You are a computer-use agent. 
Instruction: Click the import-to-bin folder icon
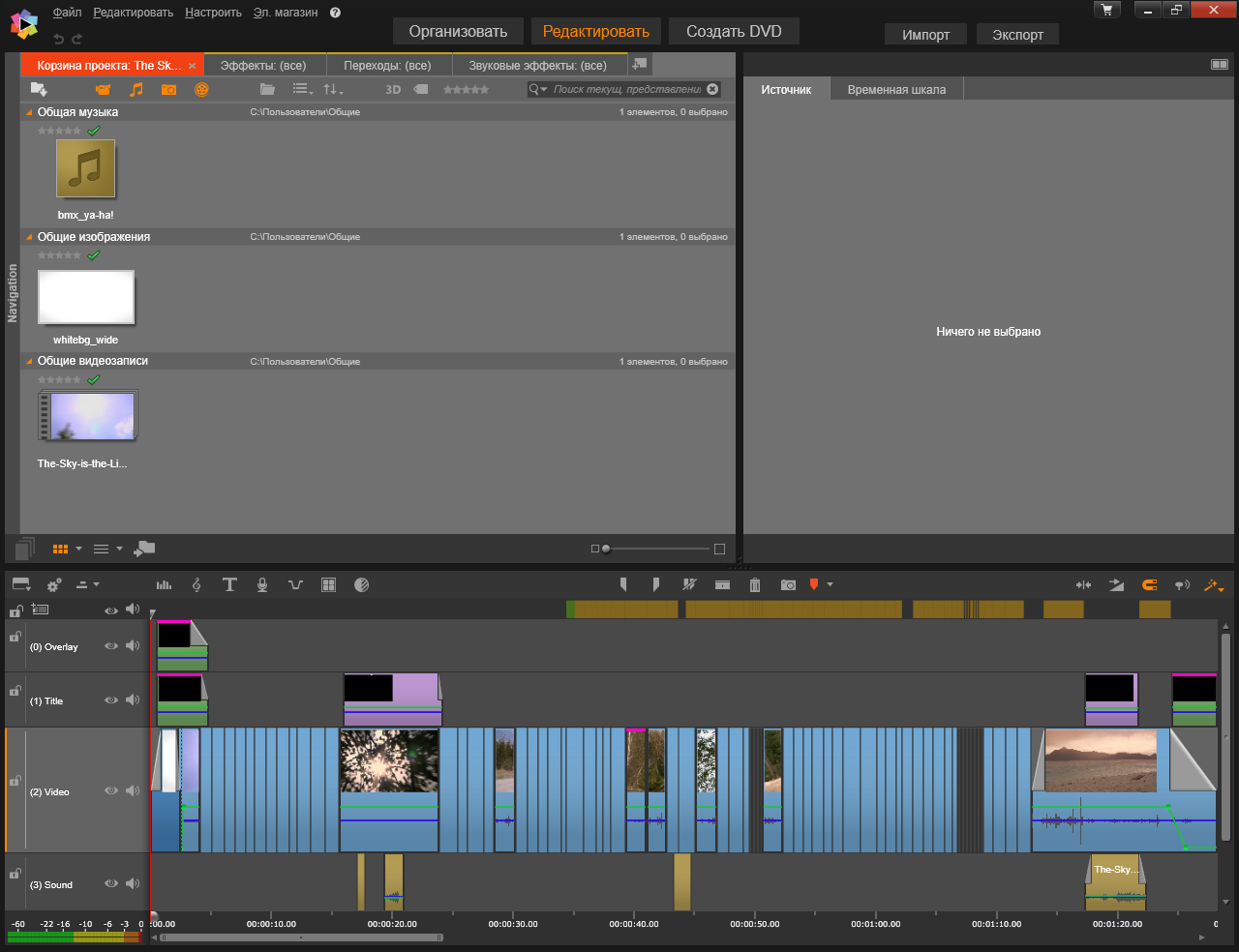coord(39,89)
